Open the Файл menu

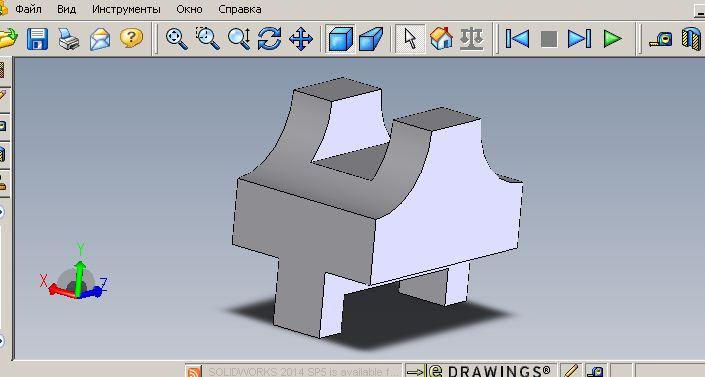[x=28, y=9]
